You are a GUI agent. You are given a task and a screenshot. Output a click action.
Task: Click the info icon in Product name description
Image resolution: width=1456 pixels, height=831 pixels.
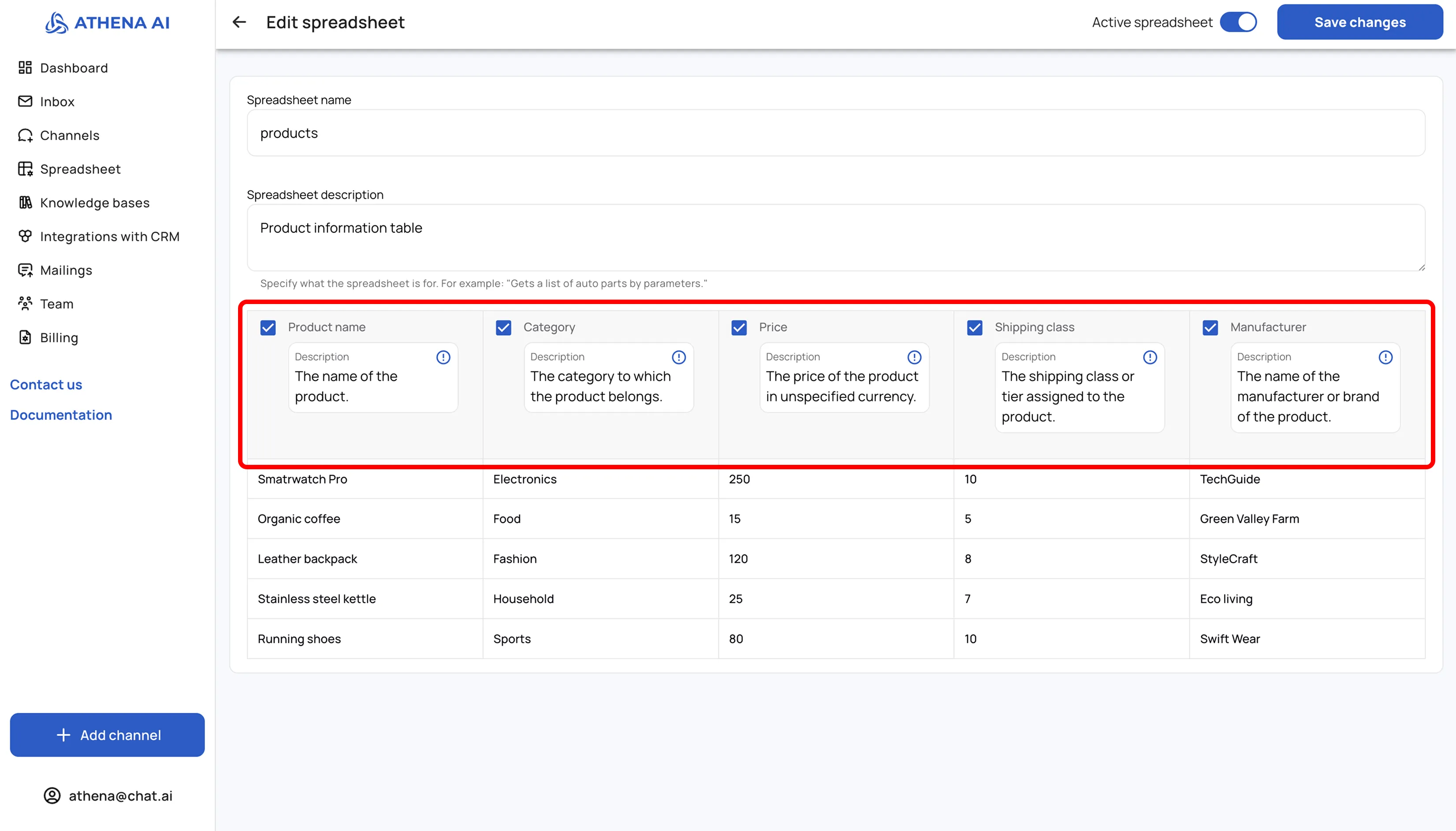(443, 357)
